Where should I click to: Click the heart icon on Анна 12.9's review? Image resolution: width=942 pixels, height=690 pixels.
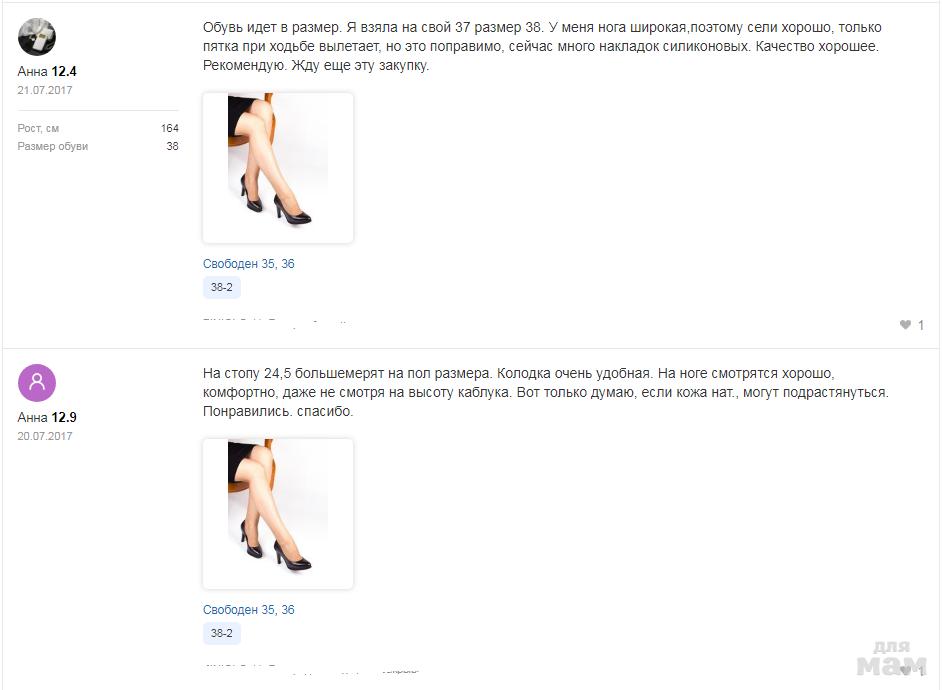(x=905, y=671)
